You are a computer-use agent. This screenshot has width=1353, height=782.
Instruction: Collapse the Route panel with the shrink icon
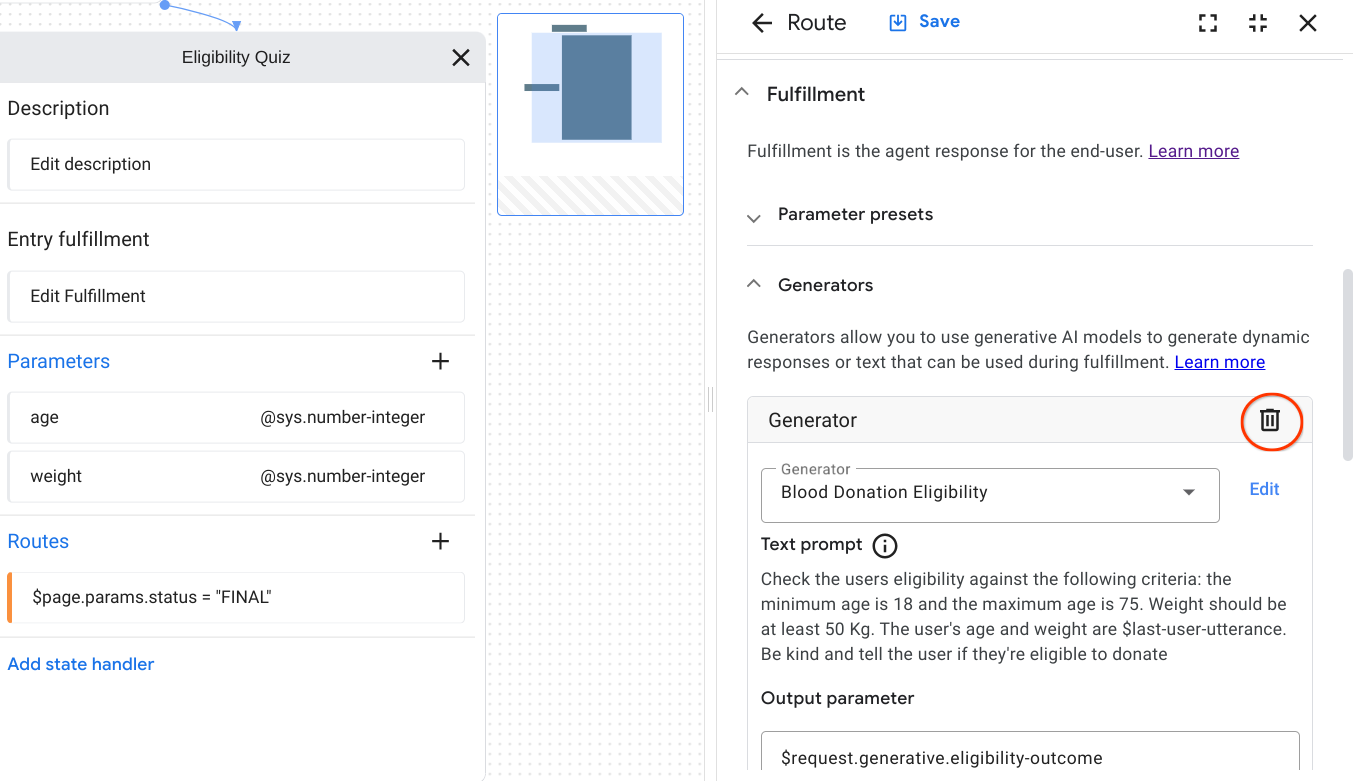(1258, 23)
